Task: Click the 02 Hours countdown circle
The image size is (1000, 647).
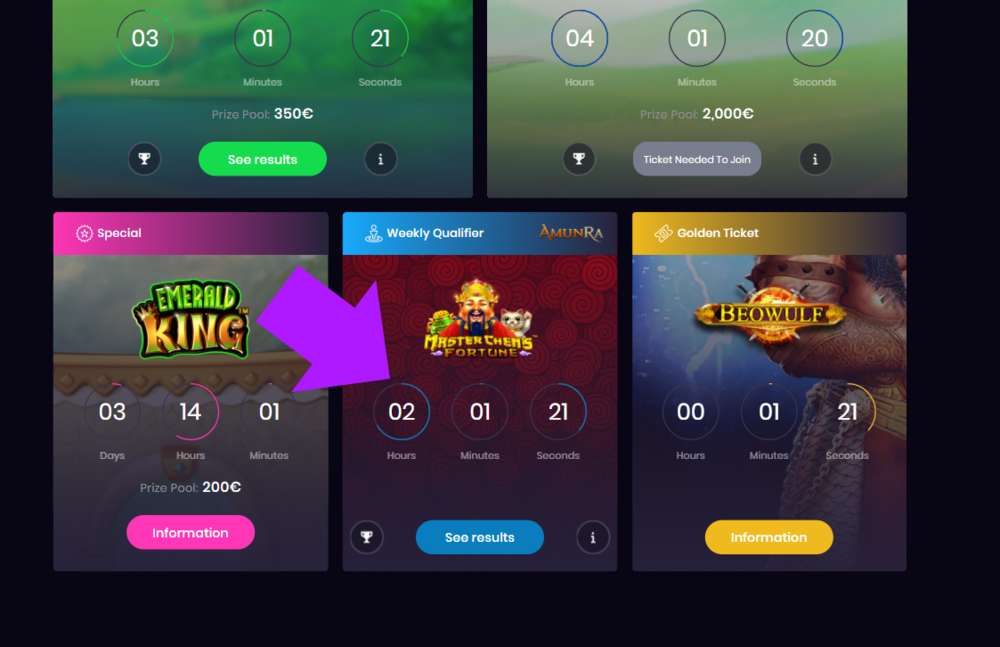Action: 402,412
